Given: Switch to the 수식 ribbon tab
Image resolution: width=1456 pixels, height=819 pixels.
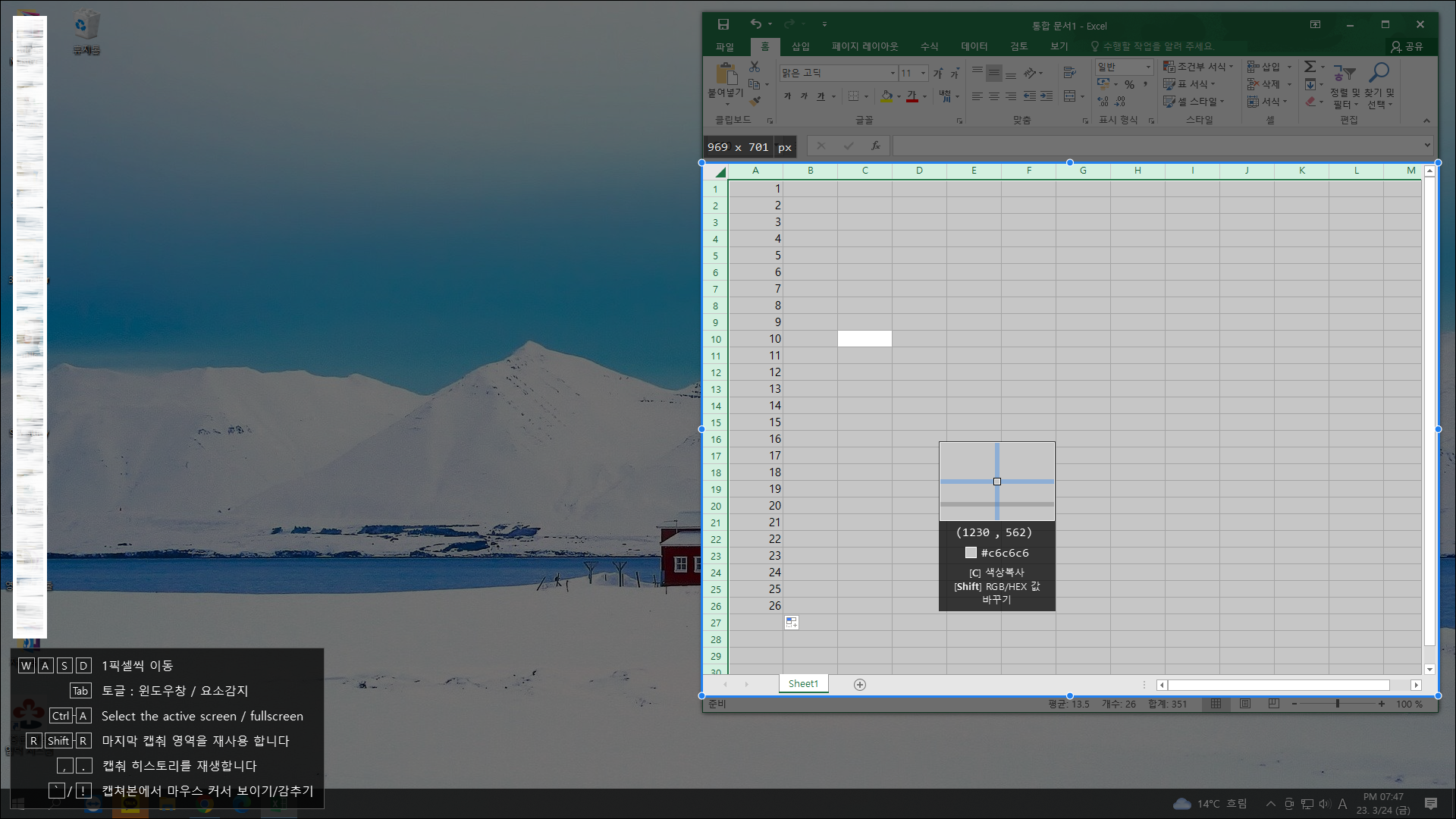Looking at the screenshot, I should point(929,46).
